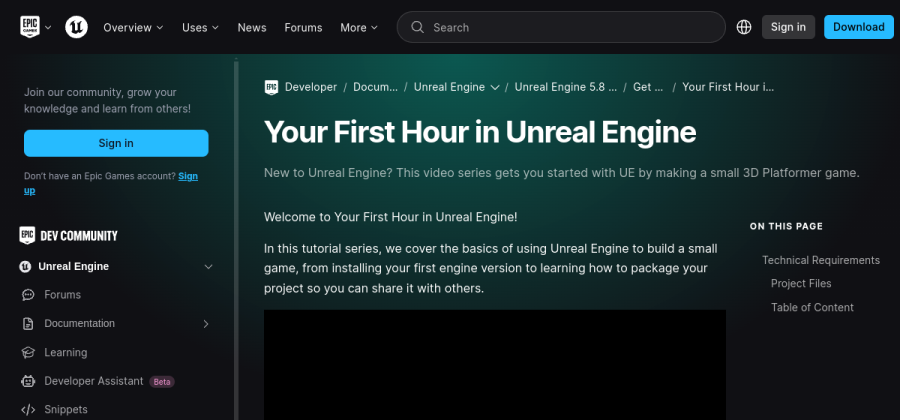
Task: Open Developer Assistant in sidebar
Action: click(x=94, y=381)
